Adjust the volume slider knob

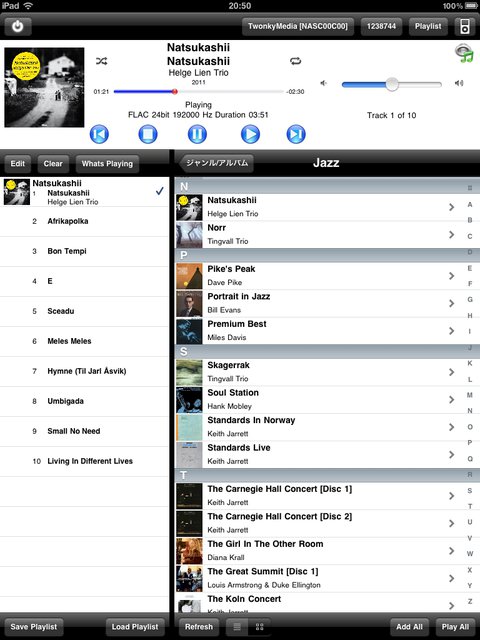point(392,84)
